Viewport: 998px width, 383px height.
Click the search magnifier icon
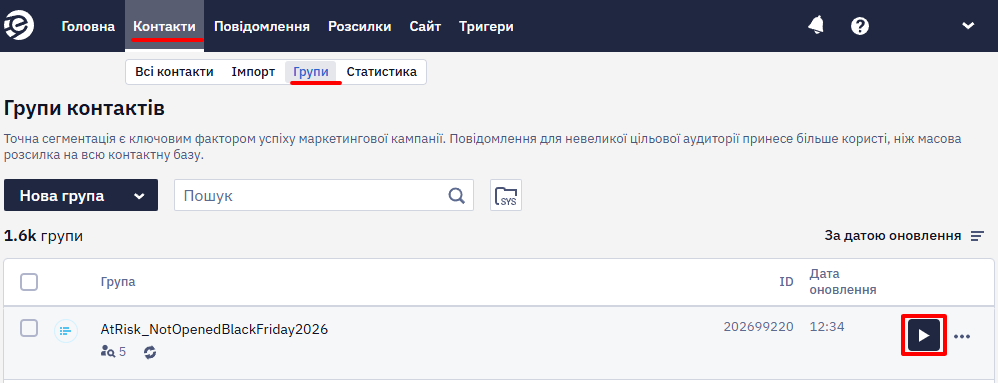[456, 195]
